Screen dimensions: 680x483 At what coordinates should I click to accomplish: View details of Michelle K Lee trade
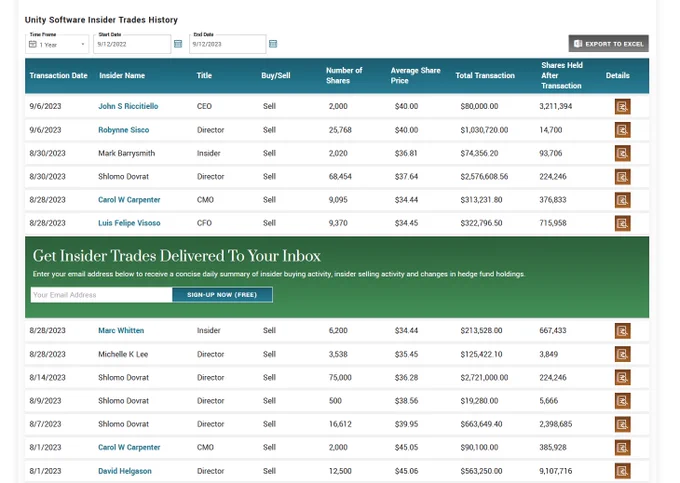[622, 354]
